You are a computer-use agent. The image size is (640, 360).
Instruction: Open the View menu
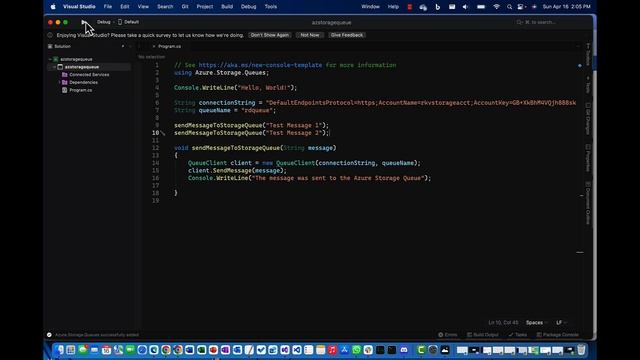point(143,7)
